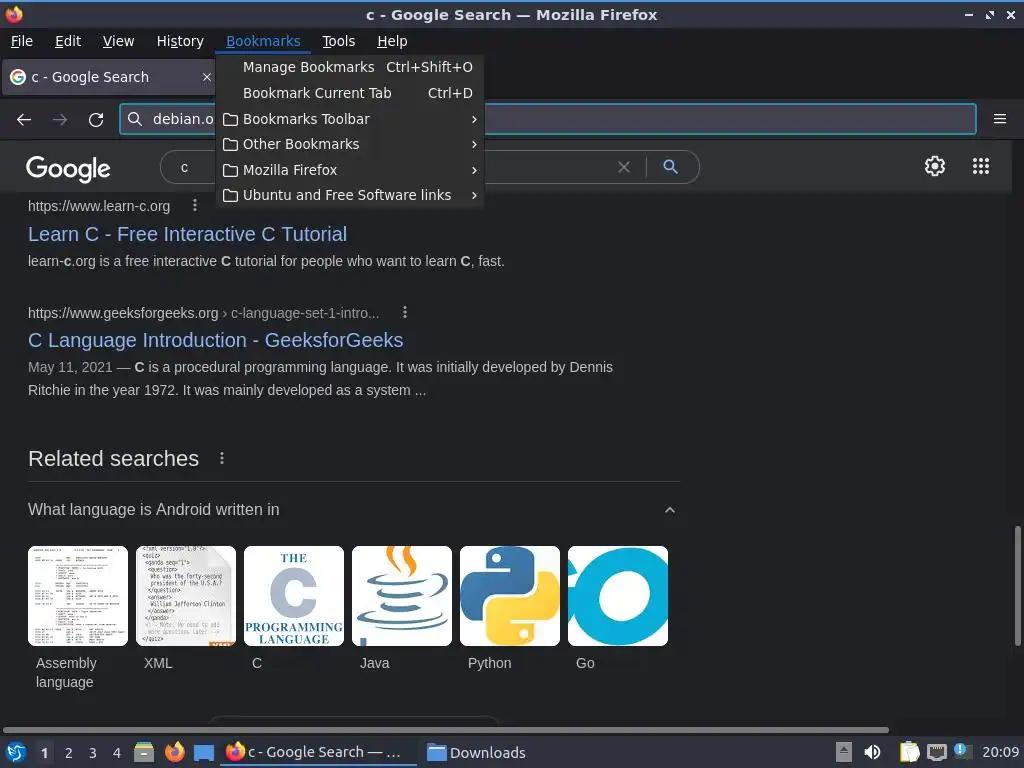1024x768 pixels.
Task: Click the Google logo
Action: (68, 168)
